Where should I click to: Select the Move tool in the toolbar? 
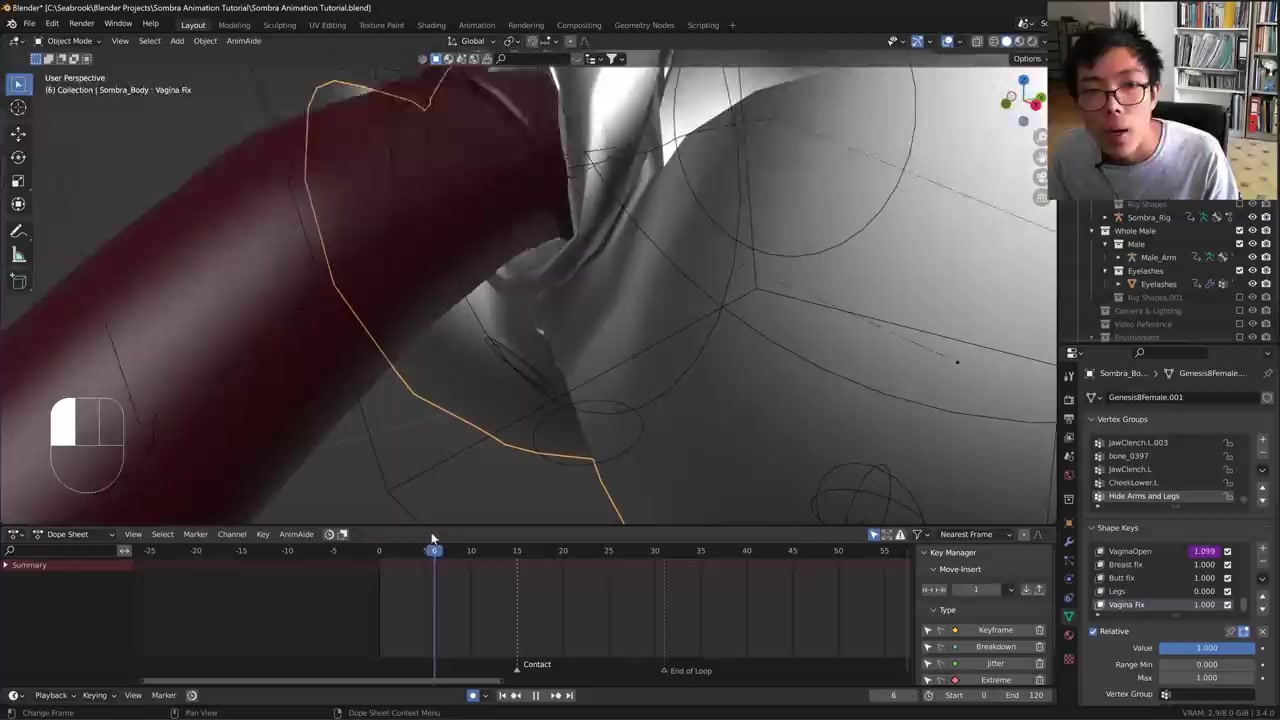click(x=18, y=133)
